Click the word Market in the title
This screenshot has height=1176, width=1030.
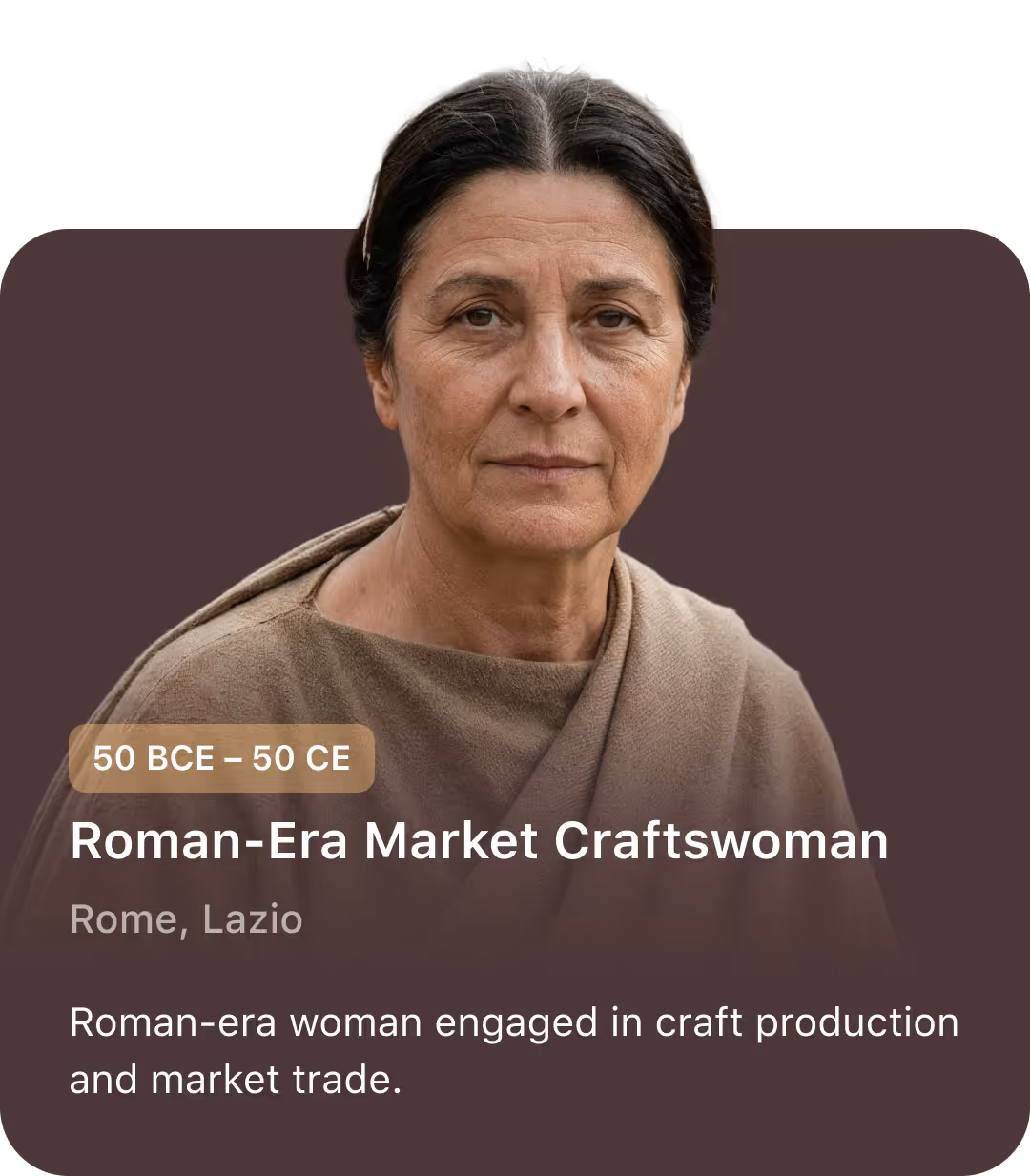(x=451, y=841)
